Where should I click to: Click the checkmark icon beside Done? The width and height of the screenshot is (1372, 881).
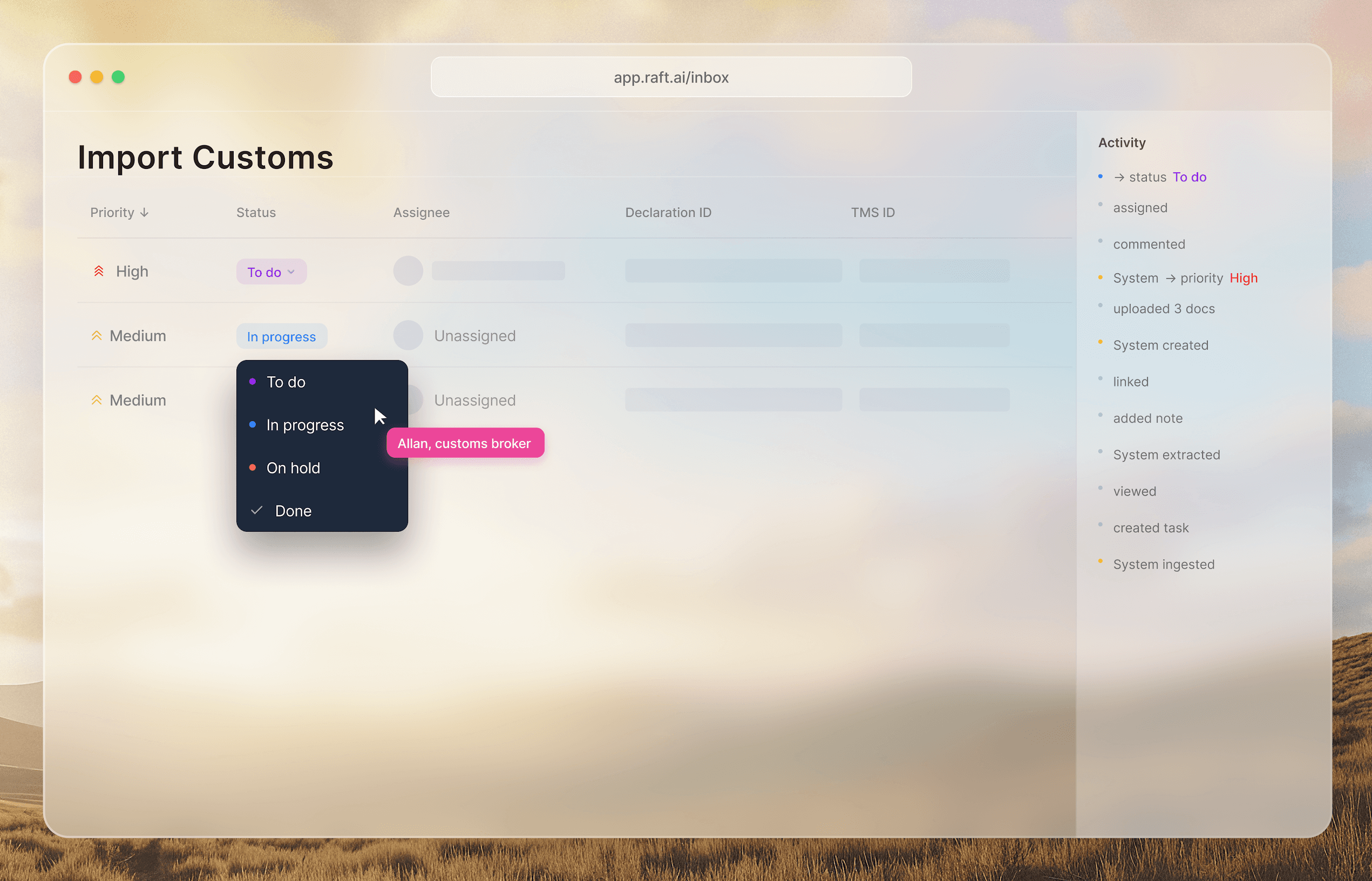tap(257, 510)
